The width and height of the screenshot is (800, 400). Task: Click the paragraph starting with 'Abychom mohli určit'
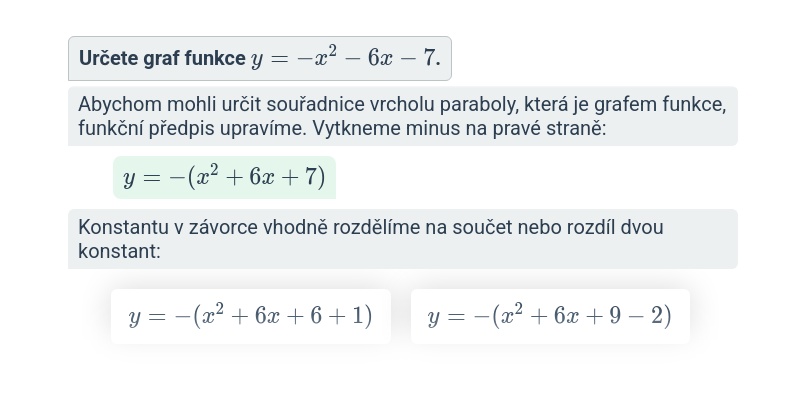tap(402, 116)
